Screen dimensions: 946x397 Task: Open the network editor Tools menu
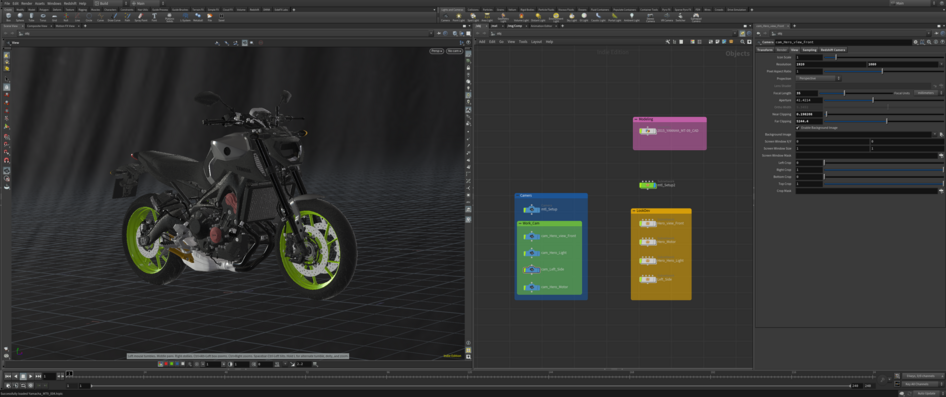[x=523, y=42]
